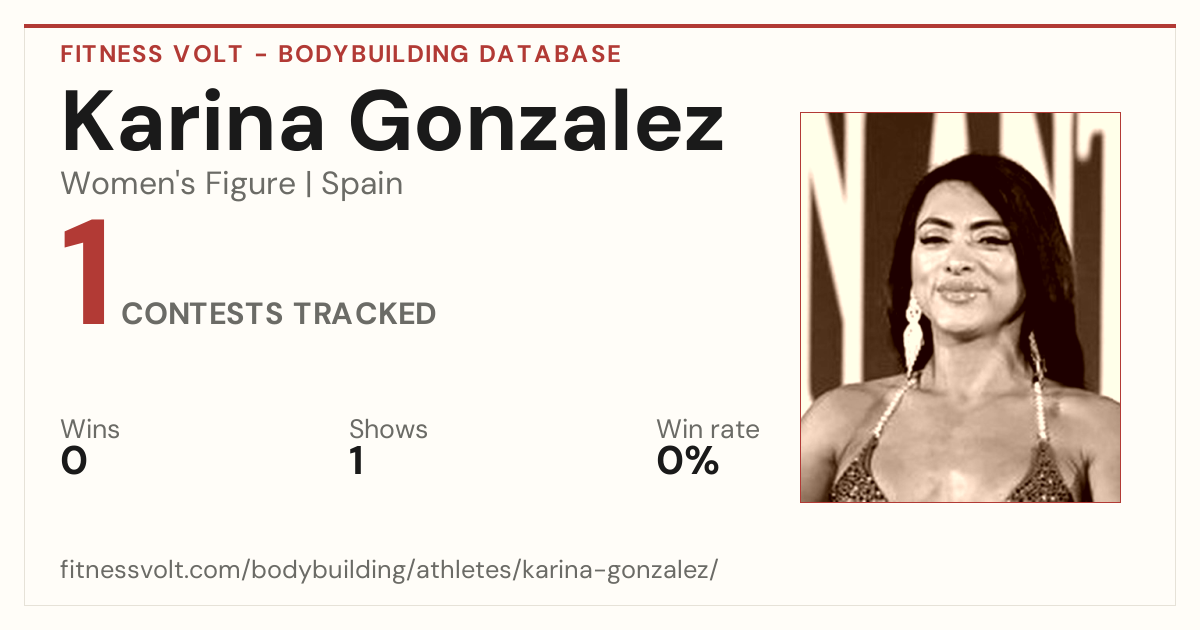Viewport: 1200px width, 630px height.
Task: Select the Shows stat label
Action: [388, 430]
